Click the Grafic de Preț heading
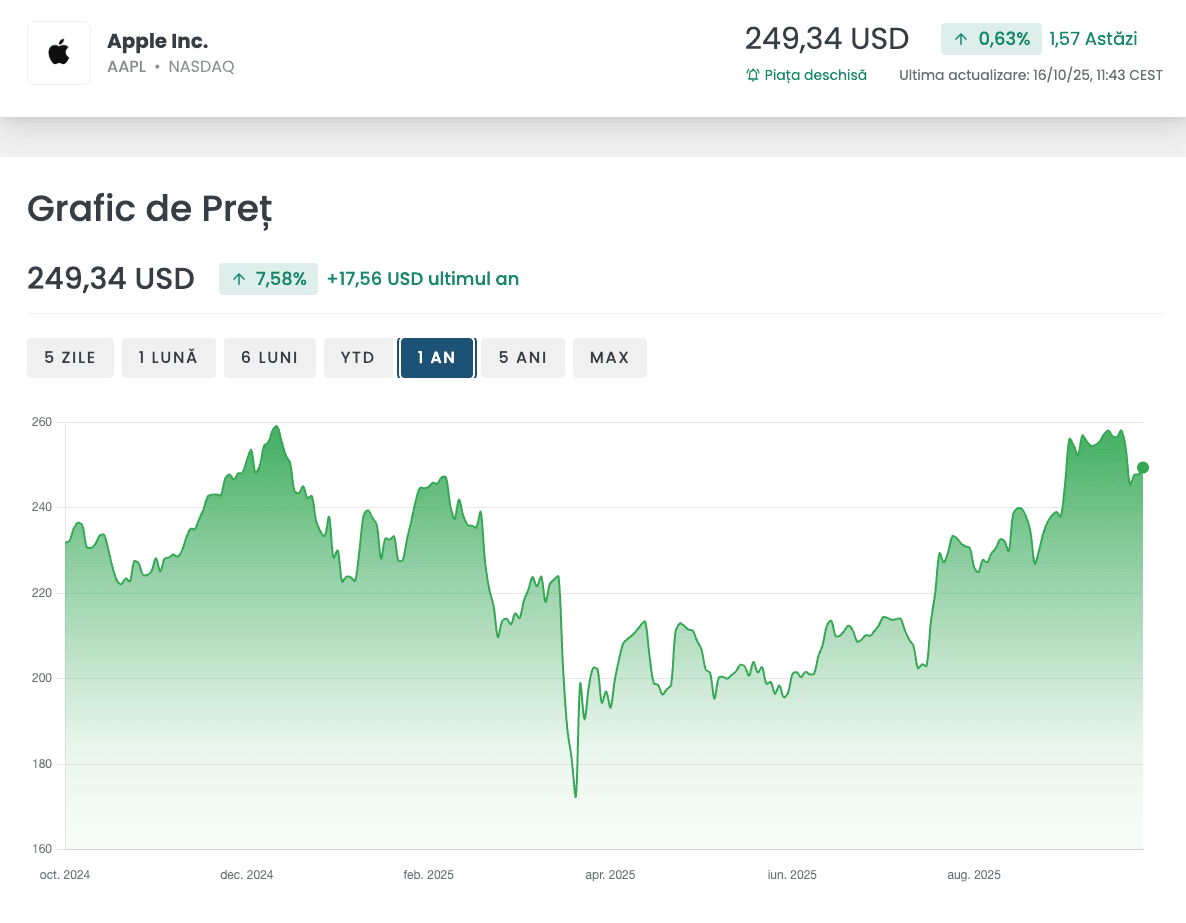Image resolution: width=1186 pixels, height=923 pixels. point(149,208)
